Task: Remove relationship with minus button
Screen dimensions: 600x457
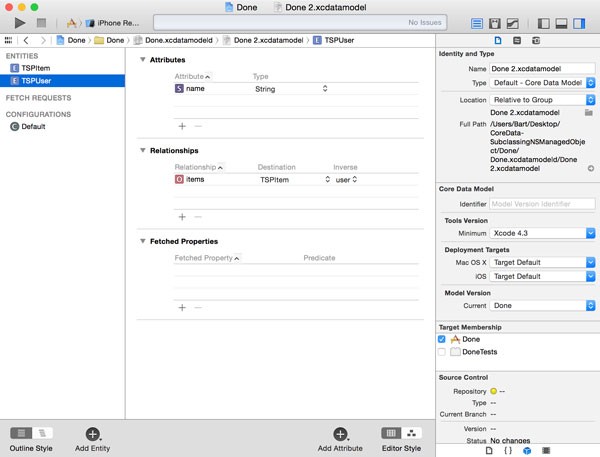Action: tap(198, 217)
